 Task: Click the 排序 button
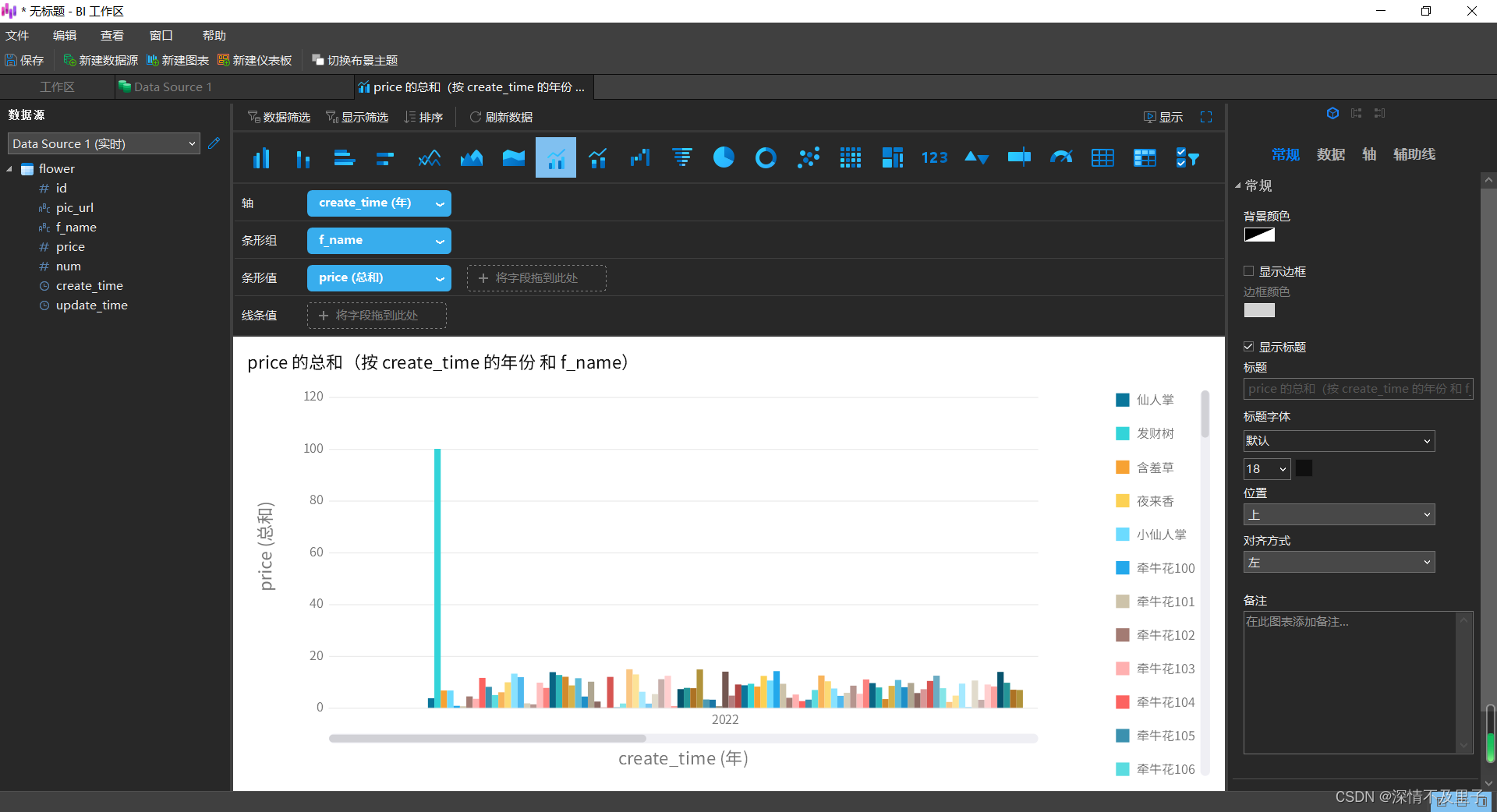423,117
